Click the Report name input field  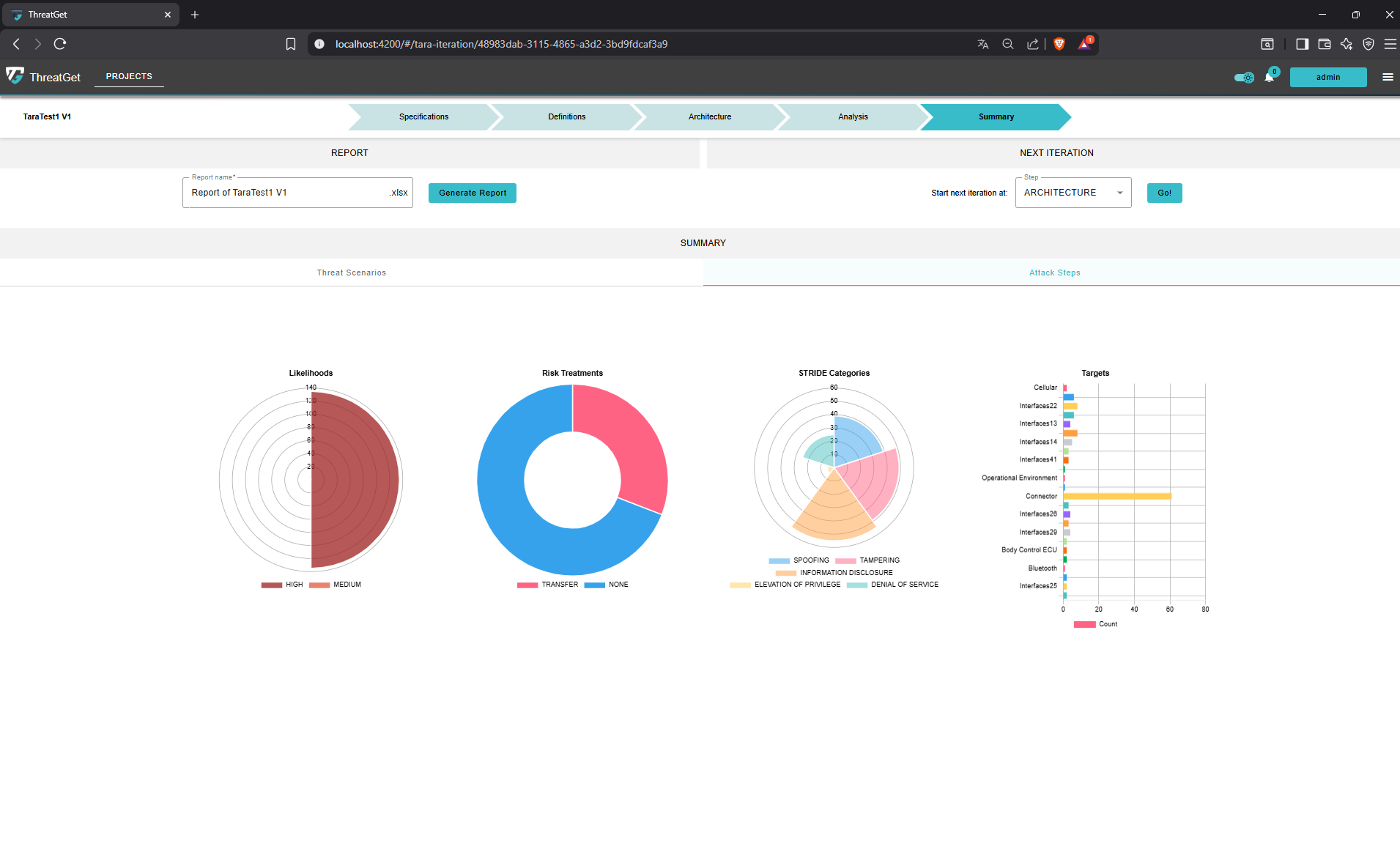click(286, 193)
